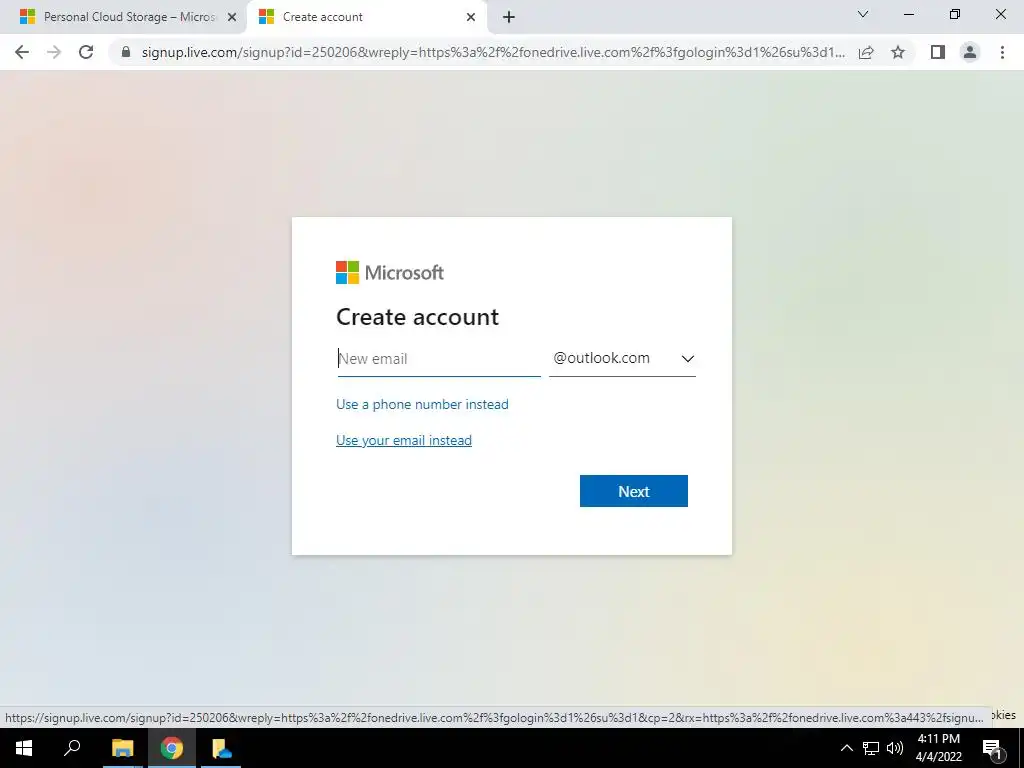Click the Create account heading text

click(x=417, y=317)
